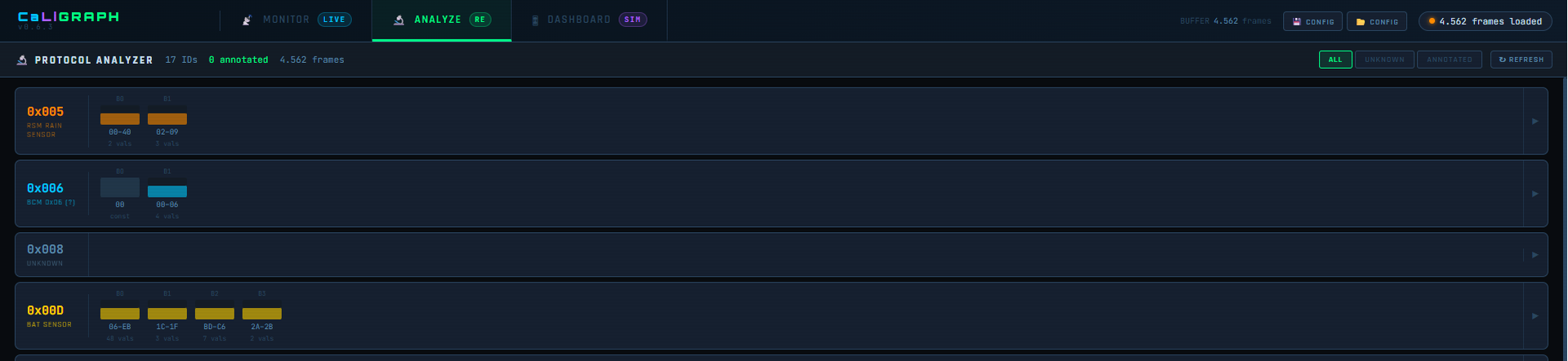Image resolution: width=1568 pixels, height=361 pixels.
Task: Expand the 0x006 BCM row arrow
Action: coord(1535,194)
